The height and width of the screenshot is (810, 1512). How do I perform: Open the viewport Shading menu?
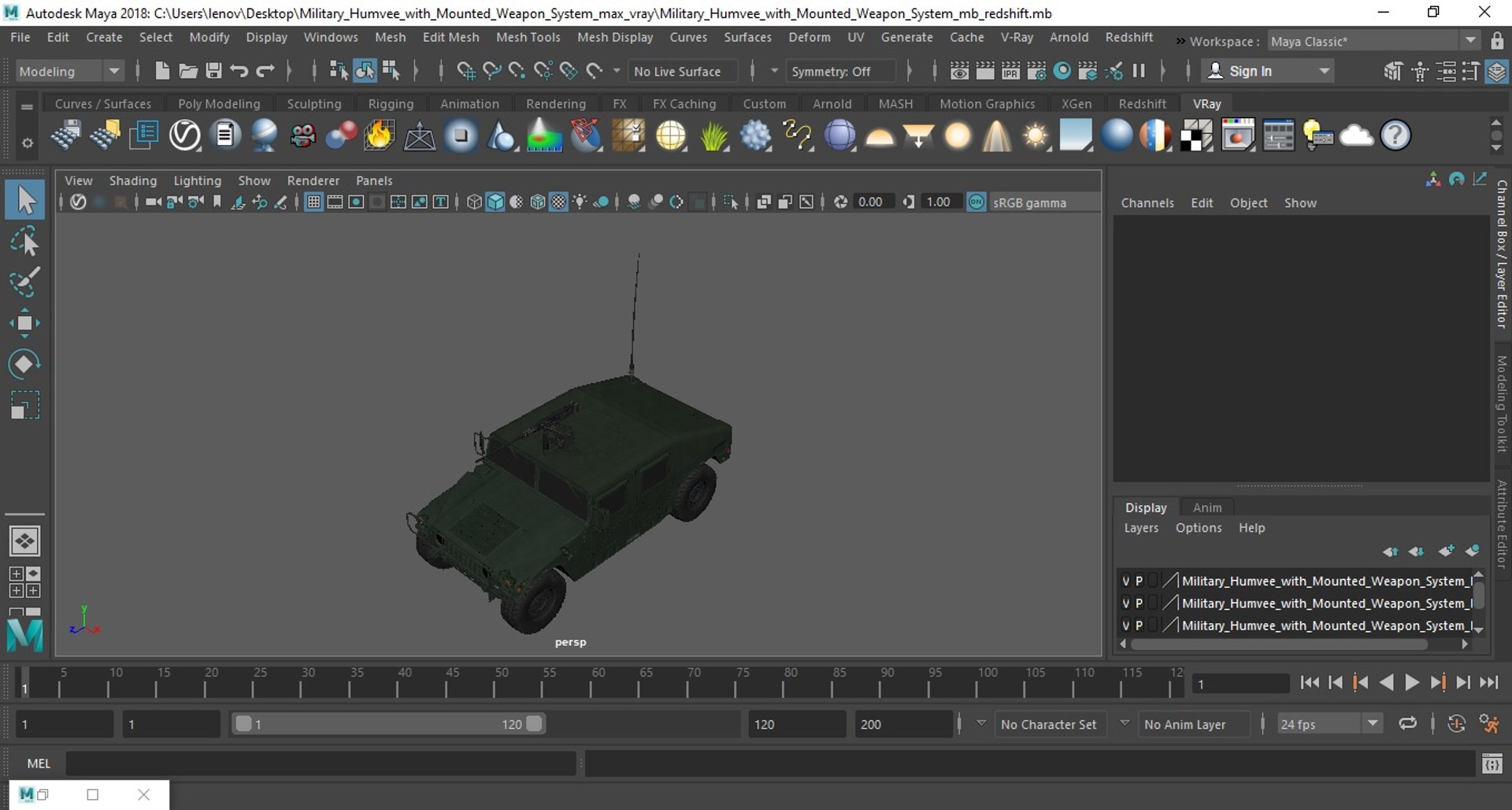click(132, 180)
